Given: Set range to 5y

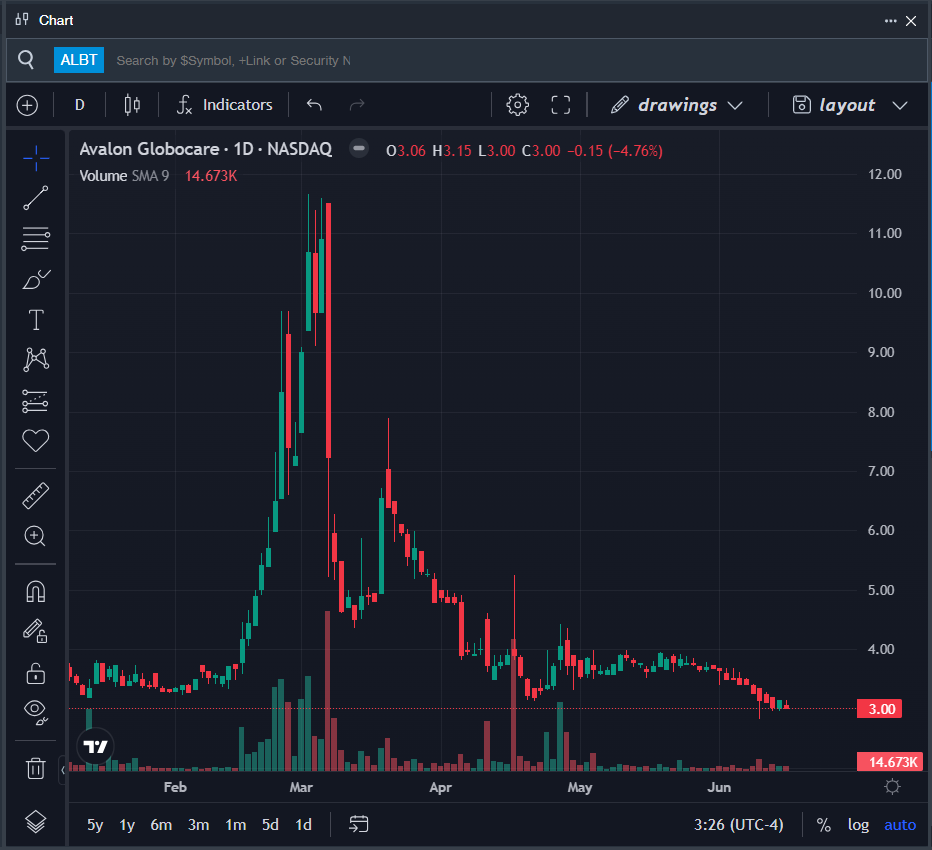Looking at the screenshot, I should click(95, 824).
